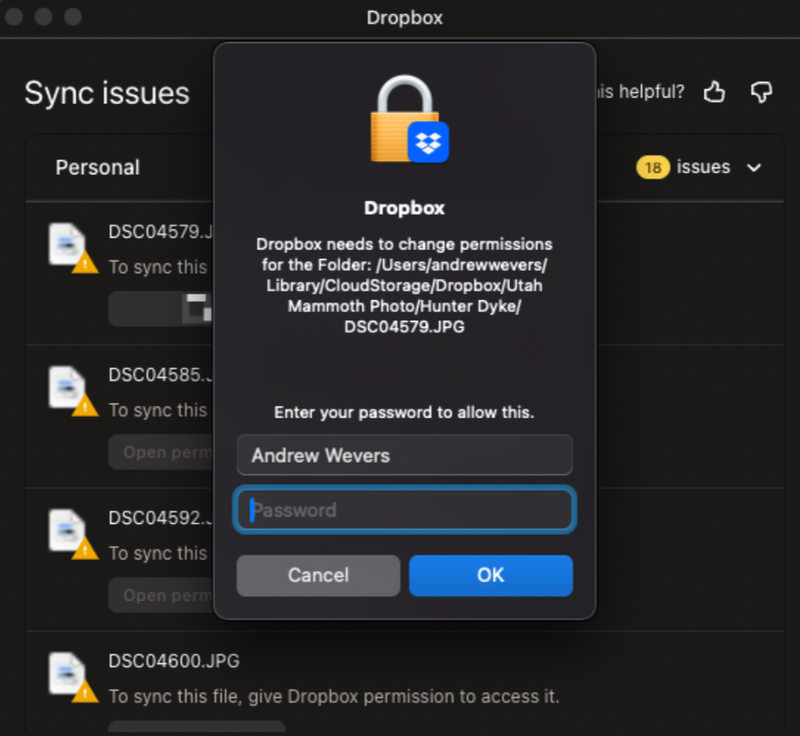This screenshot has width=800, height=736.
Task: Click the thumbs up feedback icon
Action: click(x=714, y=92)
